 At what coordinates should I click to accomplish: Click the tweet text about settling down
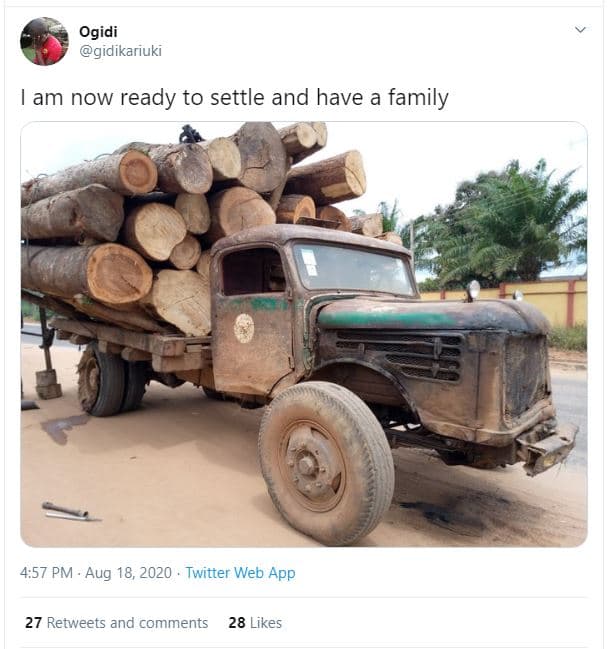tap(234, 98)
